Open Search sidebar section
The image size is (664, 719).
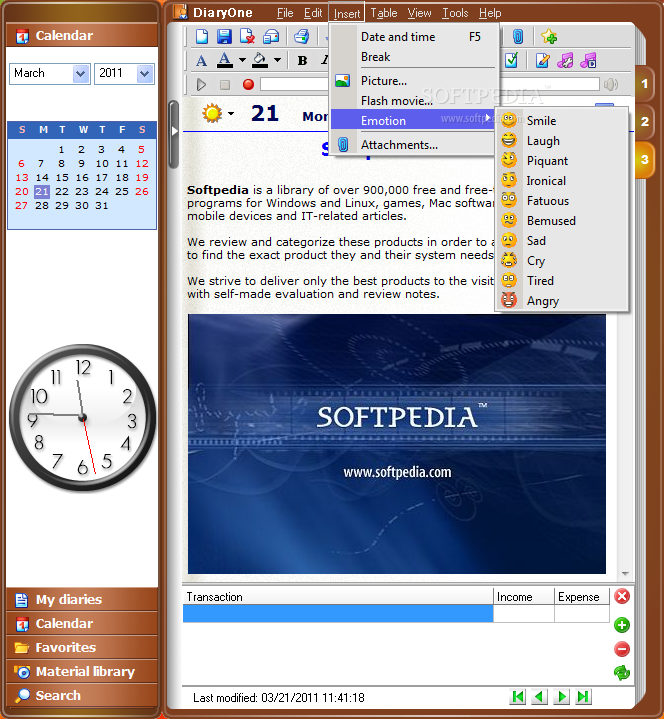83,696
